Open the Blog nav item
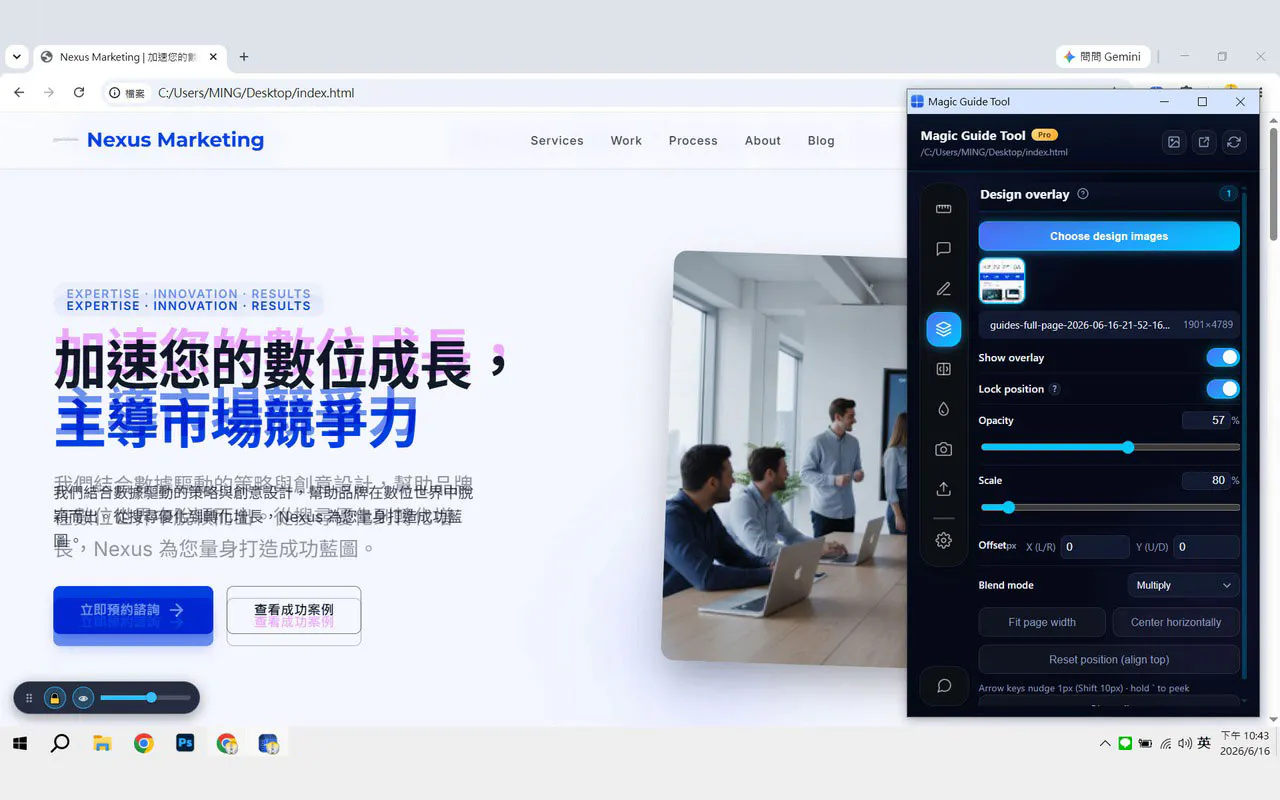 pos(821,141)
